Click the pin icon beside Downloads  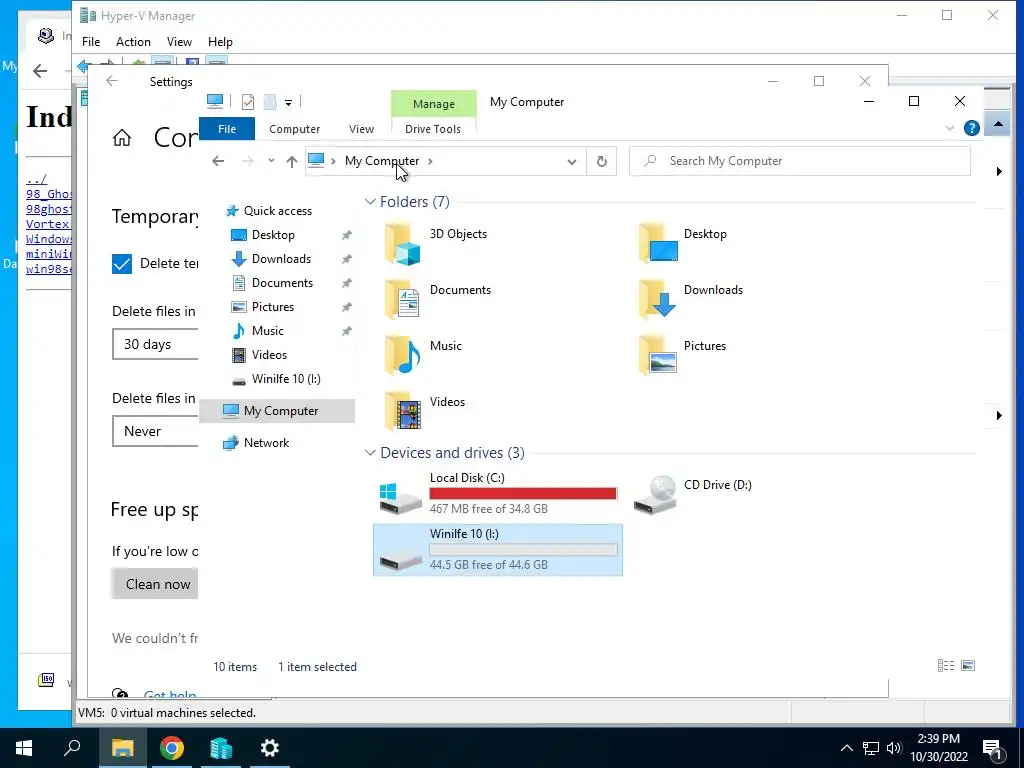tap(346, 259)
